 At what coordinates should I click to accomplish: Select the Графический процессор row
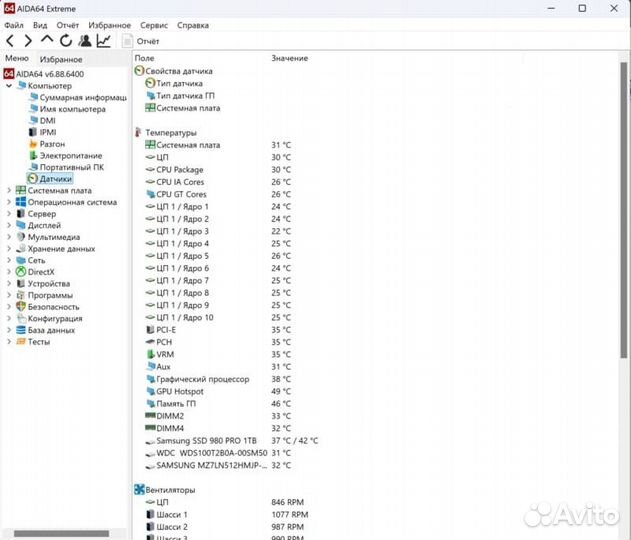point(218,379)
